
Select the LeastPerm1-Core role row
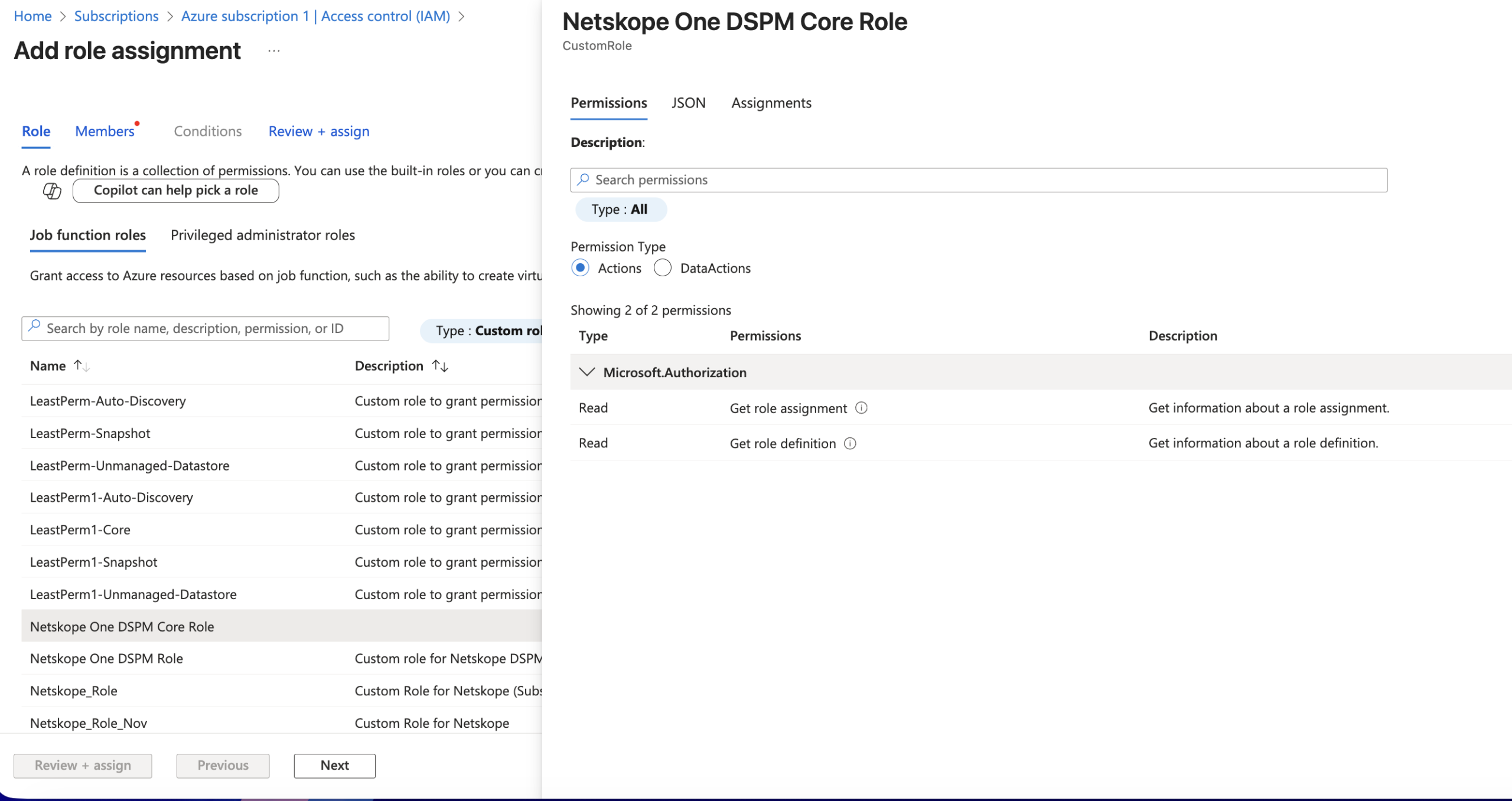coord(282,530)
